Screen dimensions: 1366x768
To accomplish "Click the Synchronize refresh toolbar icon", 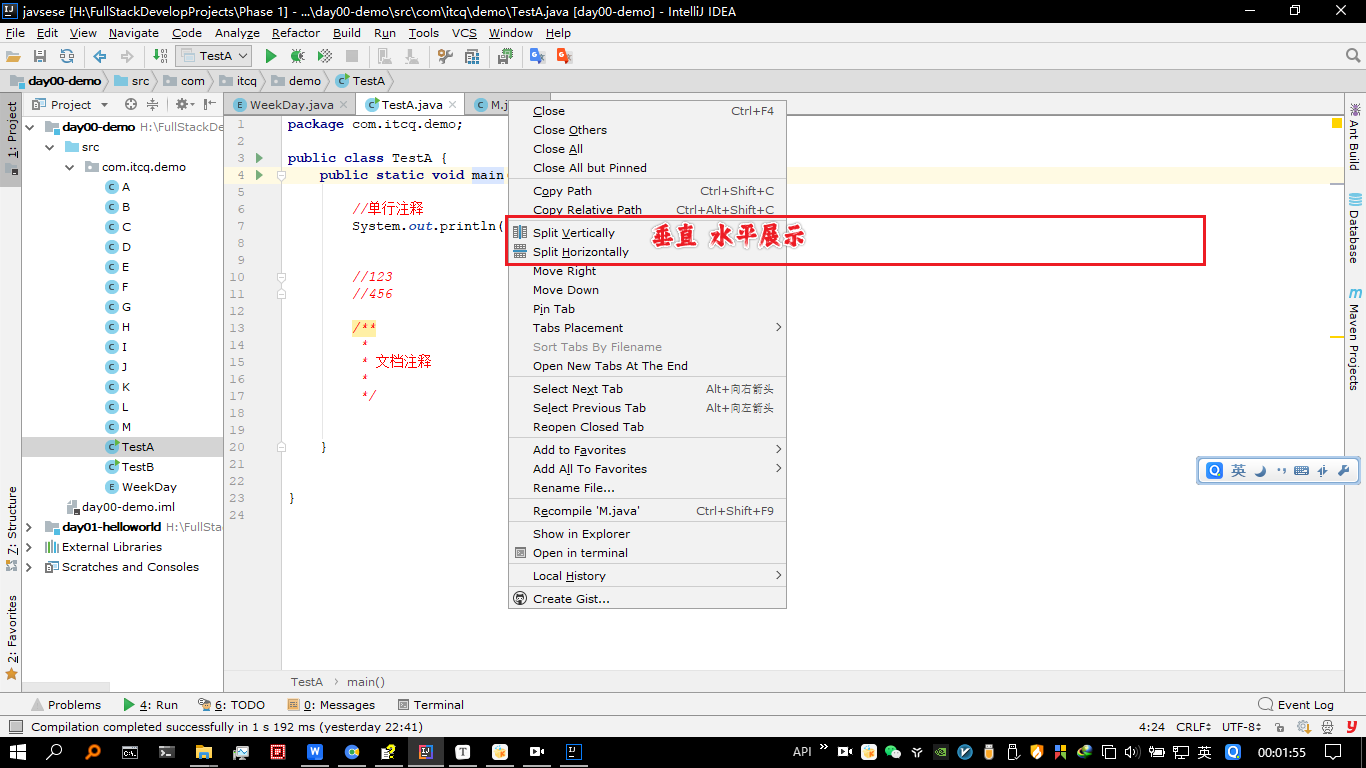I will (67, 56).
